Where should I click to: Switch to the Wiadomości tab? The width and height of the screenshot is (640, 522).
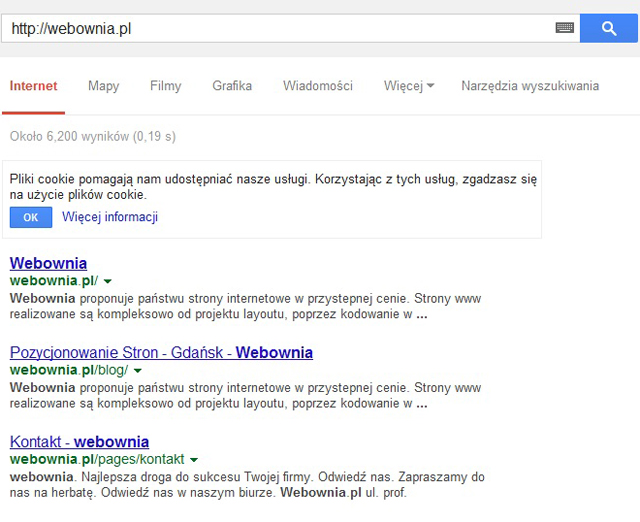[x=317, y=86]
